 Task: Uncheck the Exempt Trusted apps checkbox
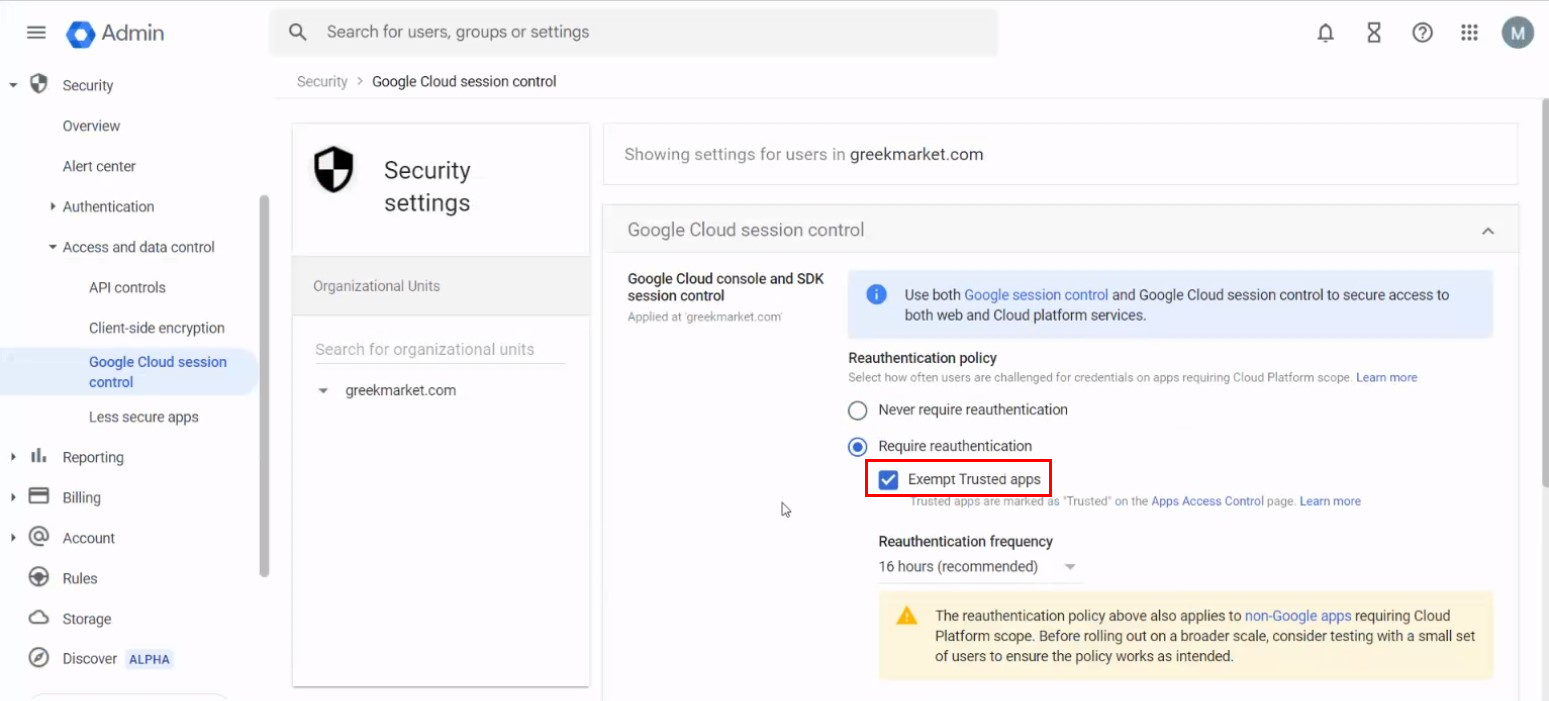tap(888, 480)
